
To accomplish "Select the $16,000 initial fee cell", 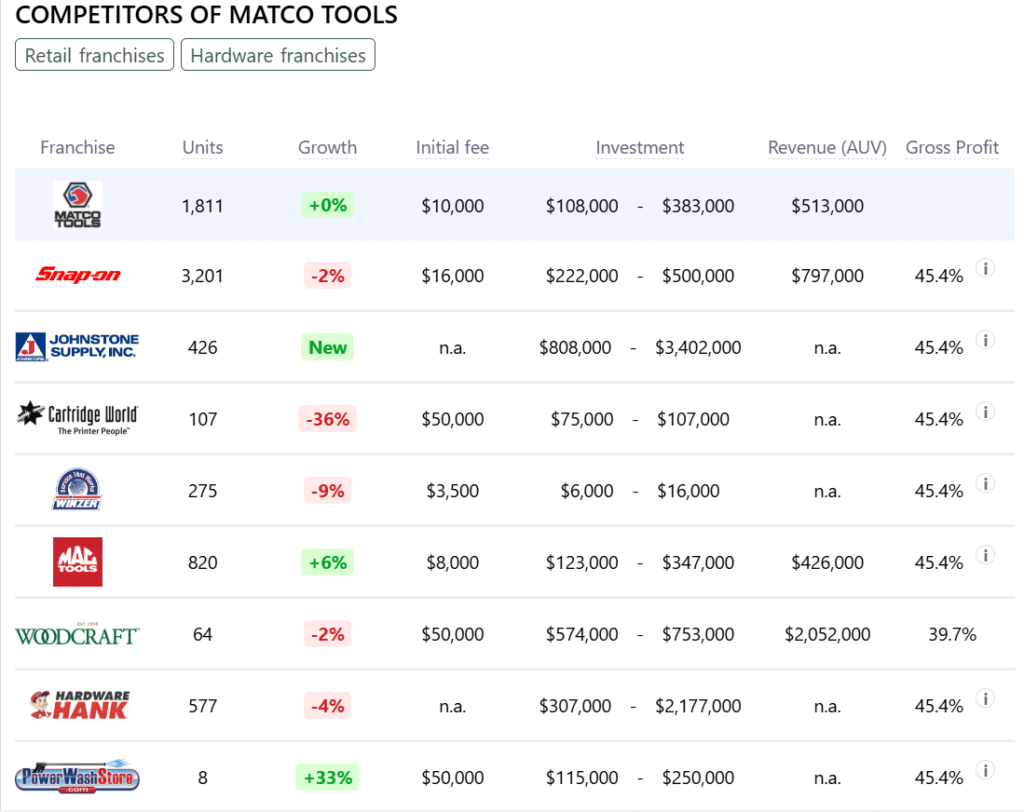I will 453,276.
